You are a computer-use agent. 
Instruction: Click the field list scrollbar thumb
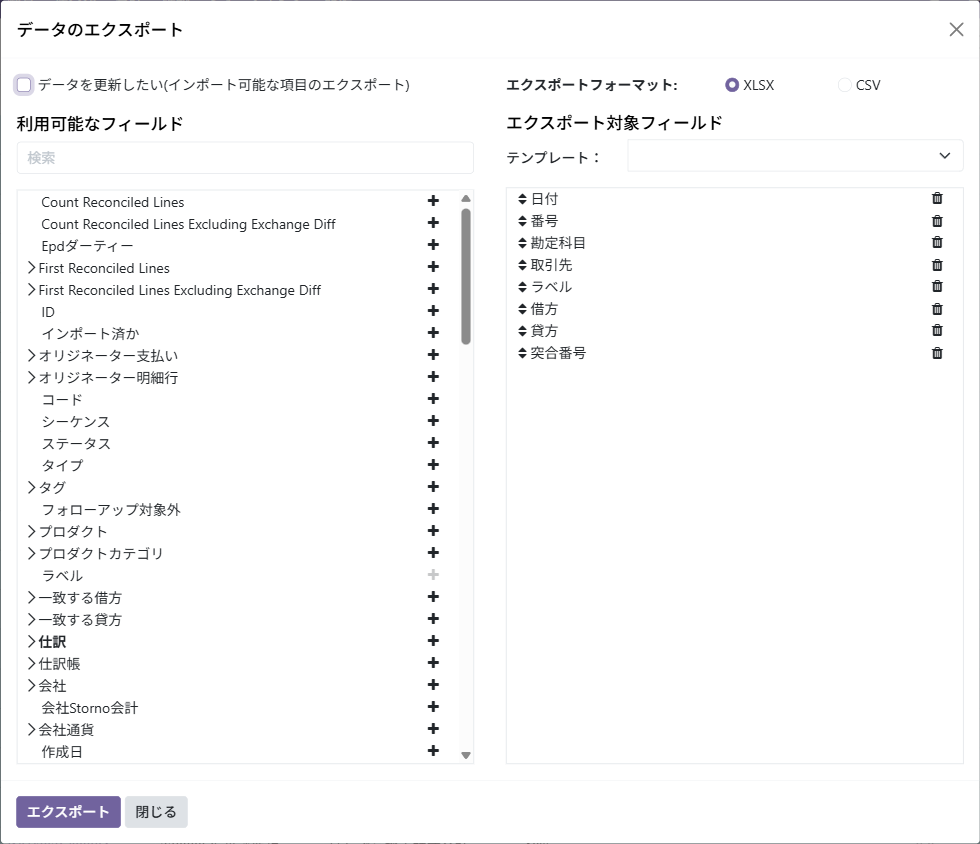466,276
